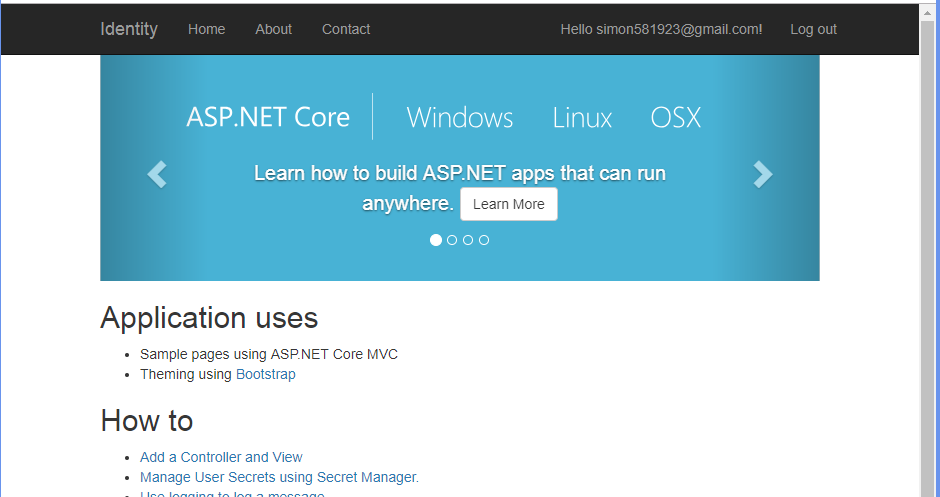Click the next slide arrow in carousel
Image resolution: width=940 pixels, height=497 pixels.
(x=762, y=175)
